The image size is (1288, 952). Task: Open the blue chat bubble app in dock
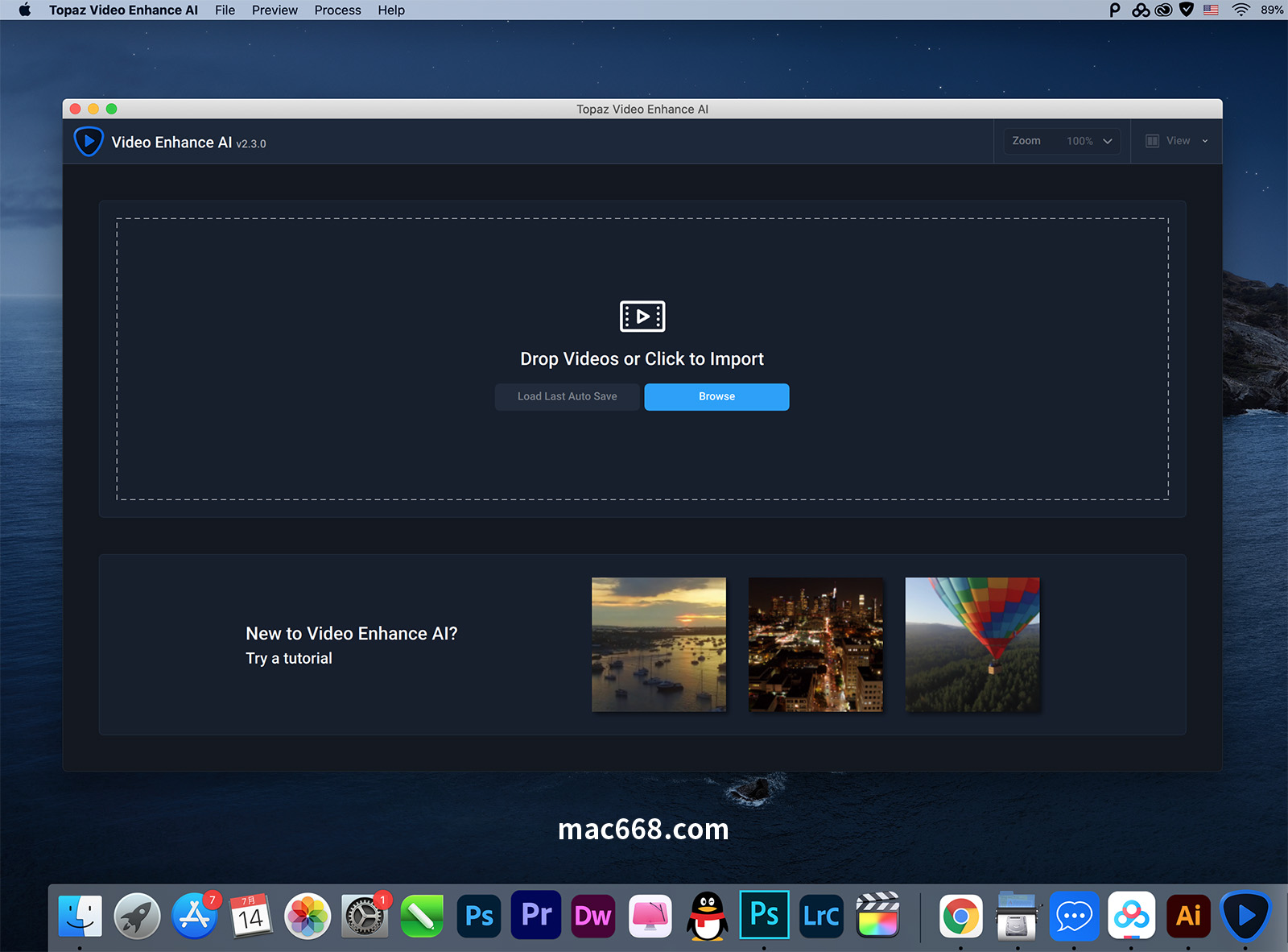coord(1074,916)
